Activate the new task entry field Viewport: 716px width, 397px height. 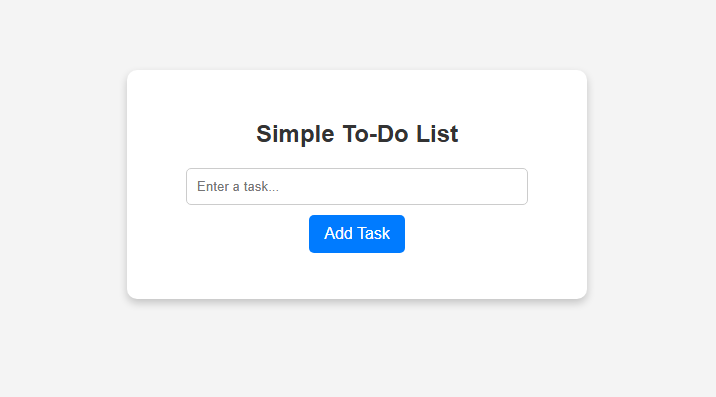[357, 186]
